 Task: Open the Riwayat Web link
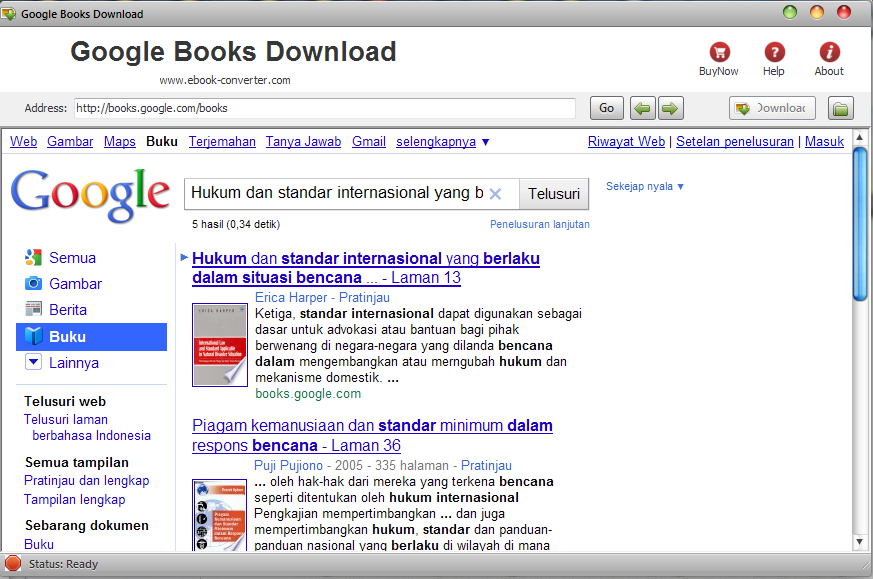[626, 141]
